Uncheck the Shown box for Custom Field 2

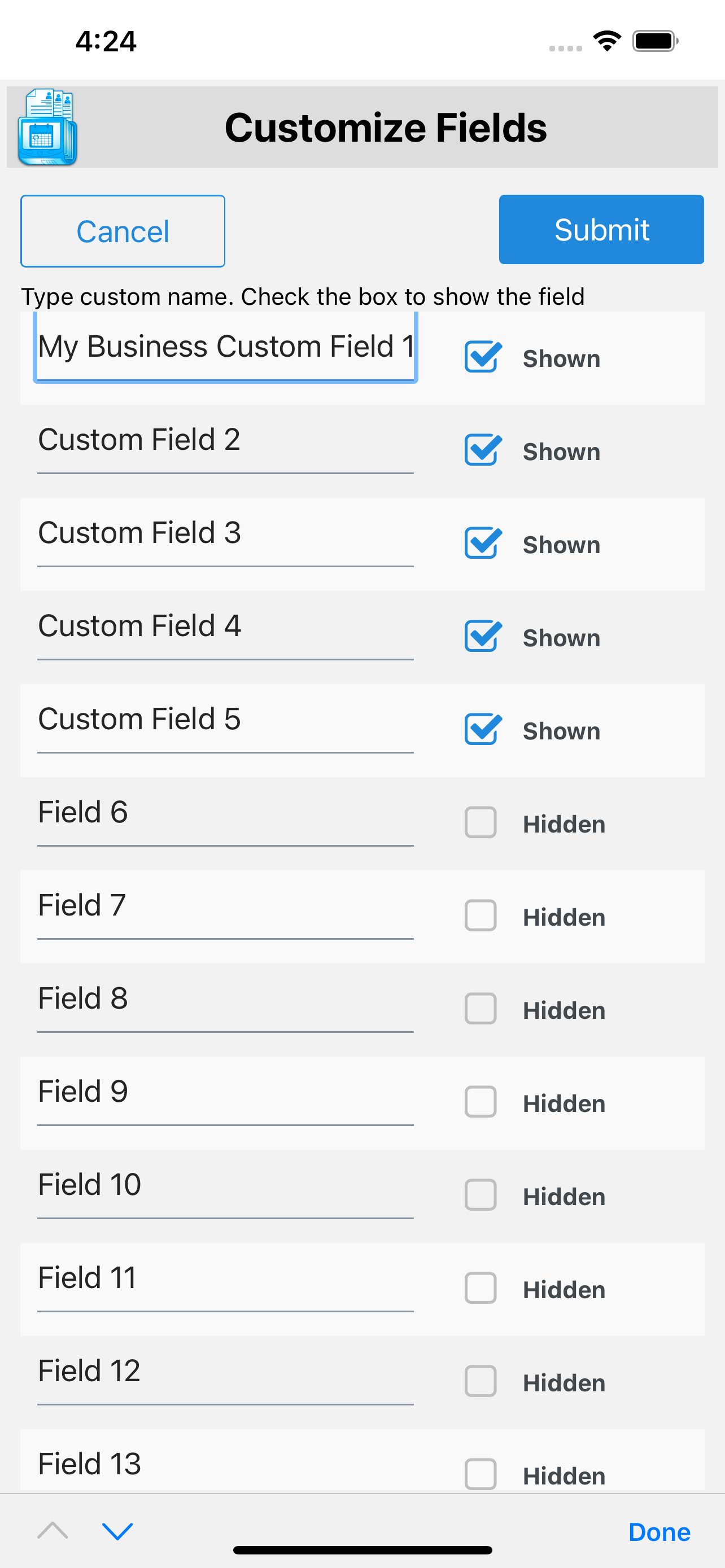(483, 450)
